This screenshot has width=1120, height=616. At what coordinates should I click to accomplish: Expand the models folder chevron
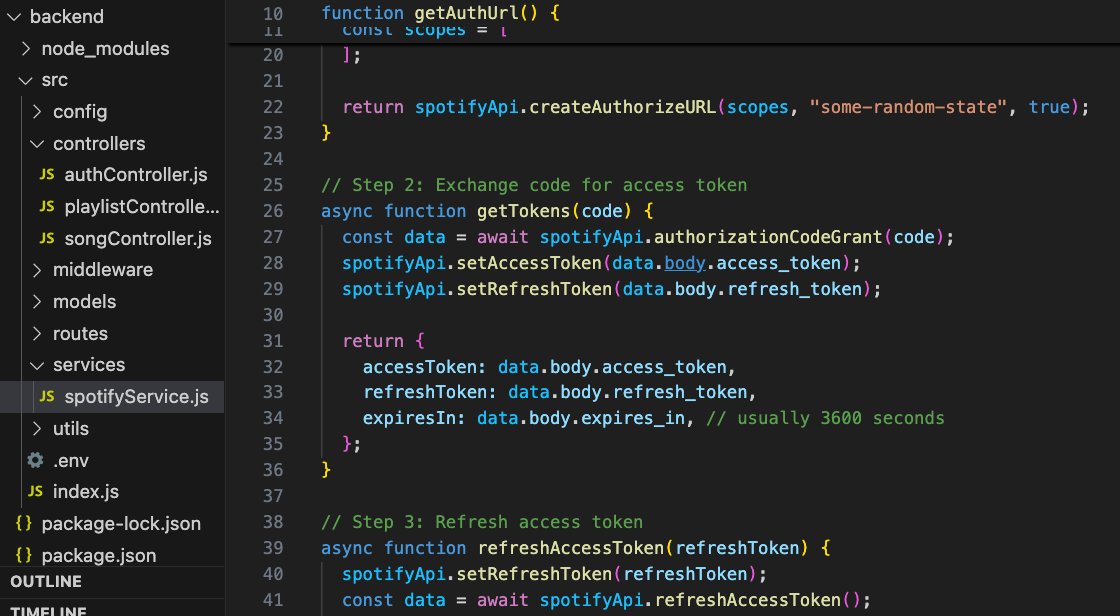pyautogui.click(x=37, y=302)
